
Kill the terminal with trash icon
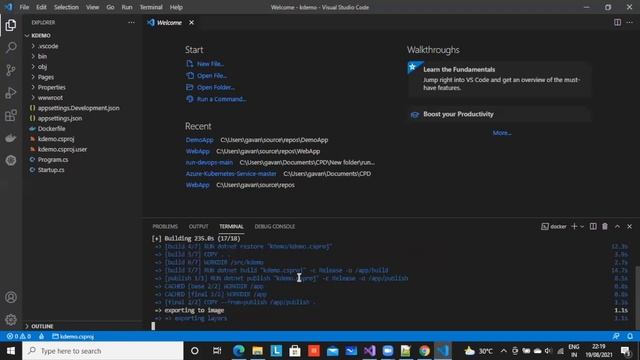(605, 226)
